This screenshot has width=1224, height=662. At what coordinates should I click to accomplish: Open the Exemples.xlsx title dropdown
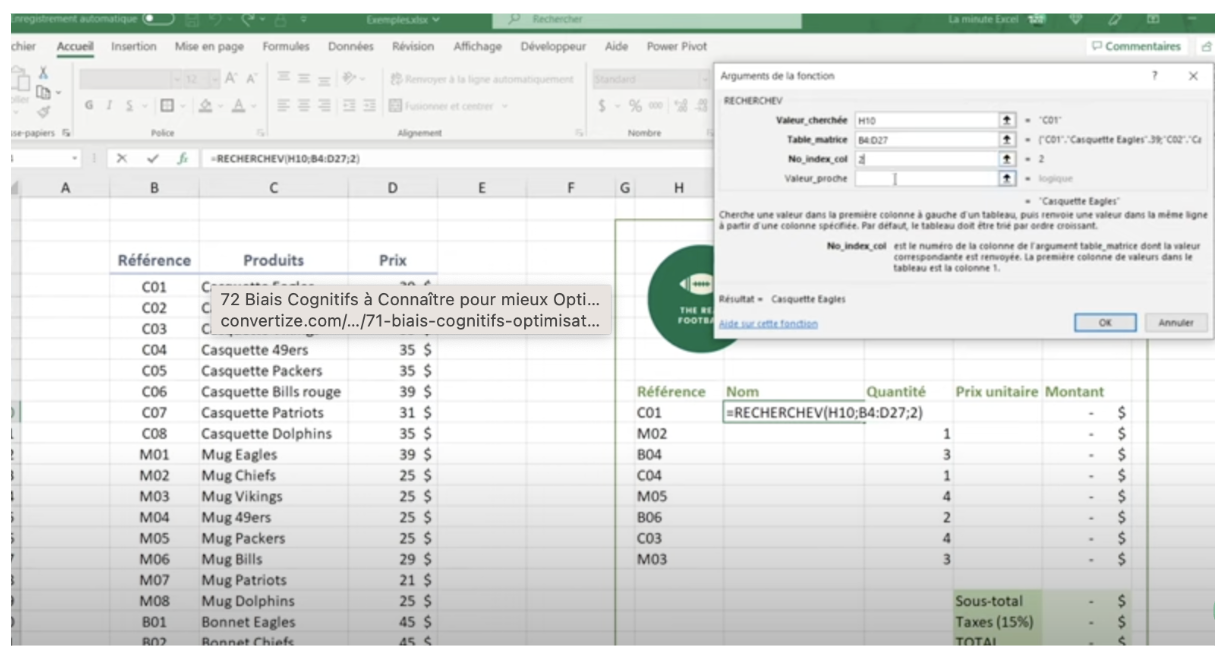point(437,19)
